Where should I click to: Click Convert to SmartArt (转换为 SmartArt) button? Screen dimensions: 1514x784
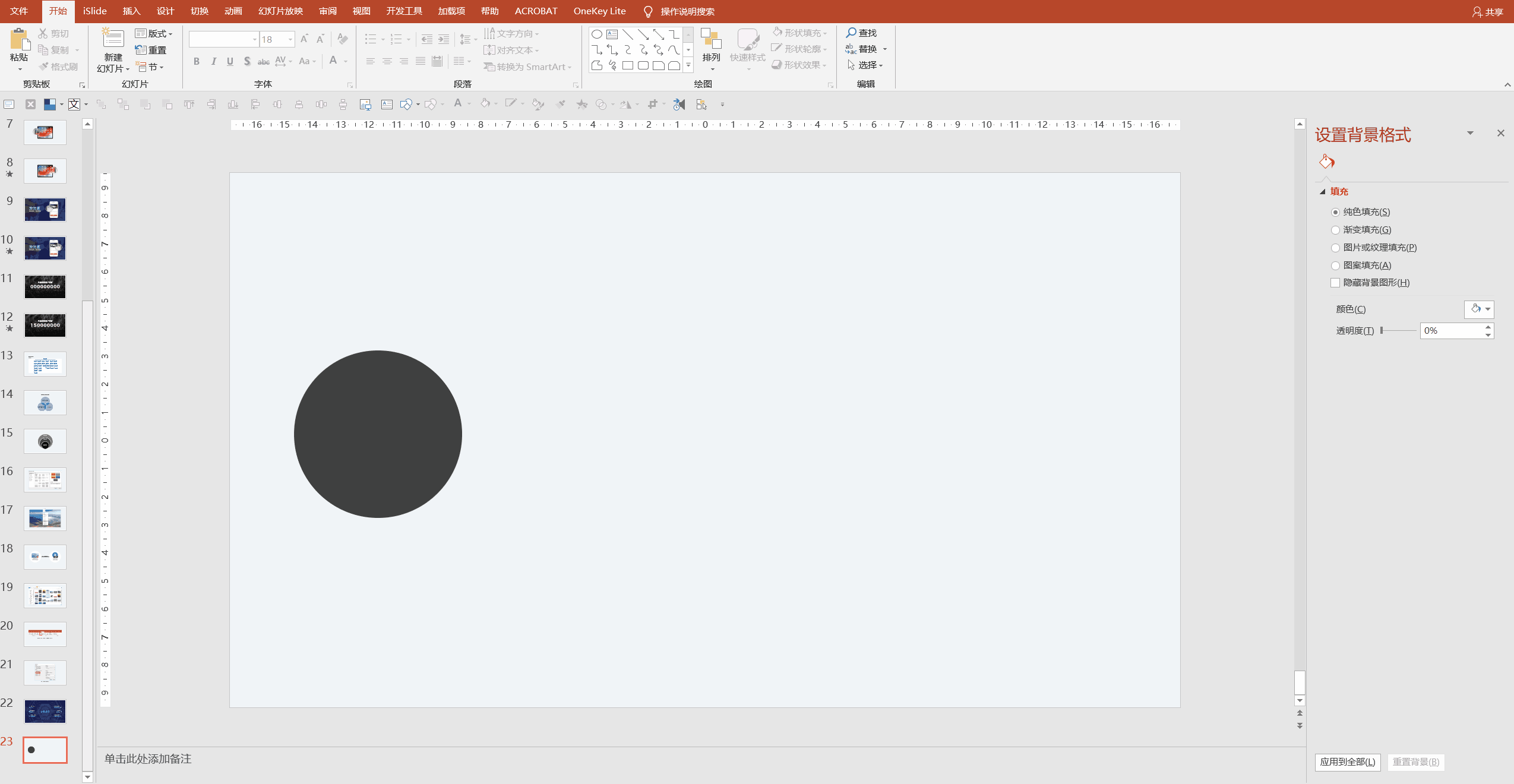click(527, 67)
